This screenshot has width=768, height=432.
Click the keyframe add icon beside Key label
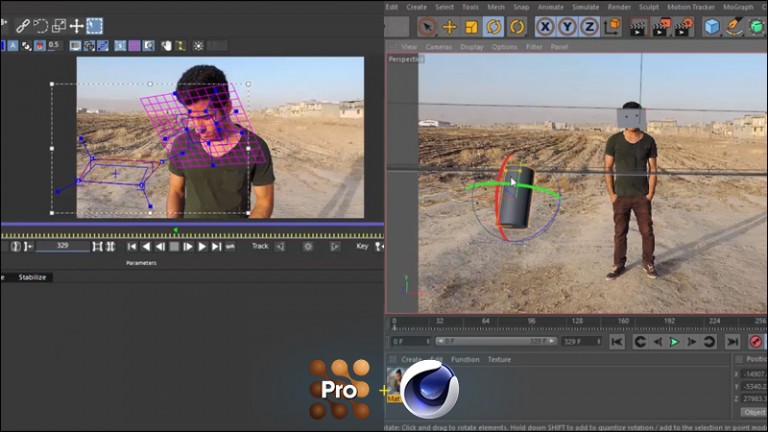coord(379,246)
